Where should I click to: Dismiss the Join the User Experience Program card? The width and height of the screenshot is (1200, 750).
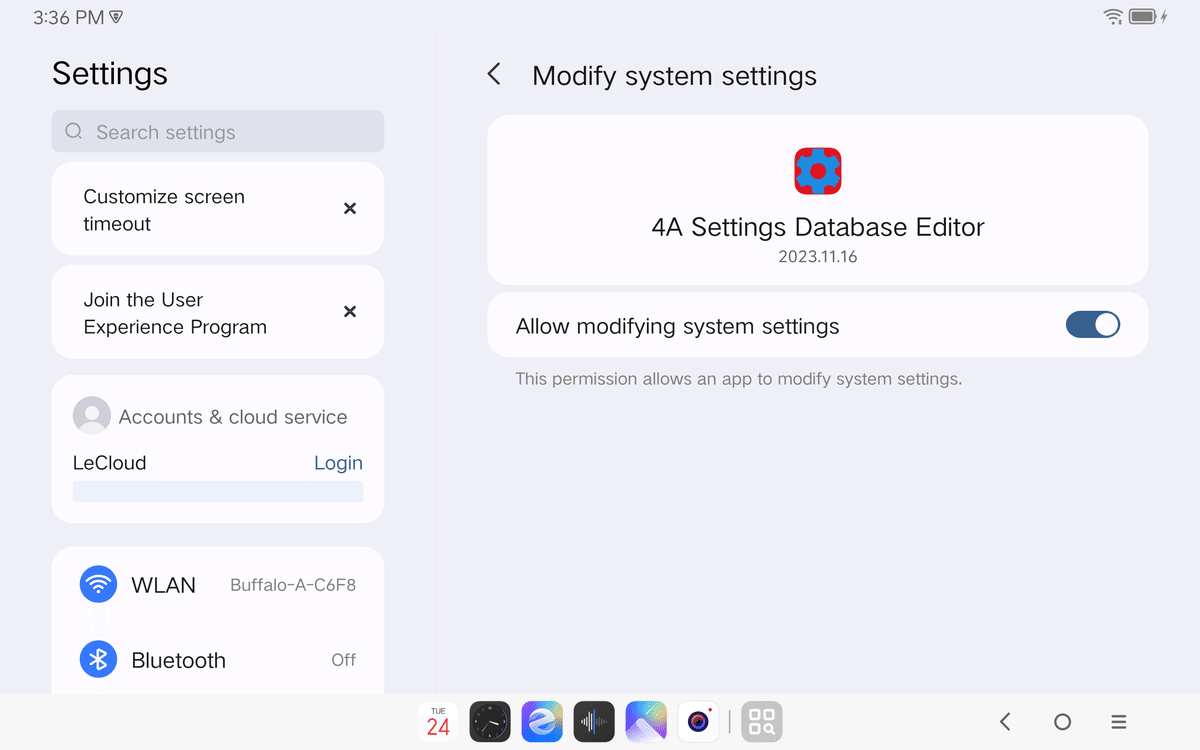pyautogui.click(x=350, y=312)
